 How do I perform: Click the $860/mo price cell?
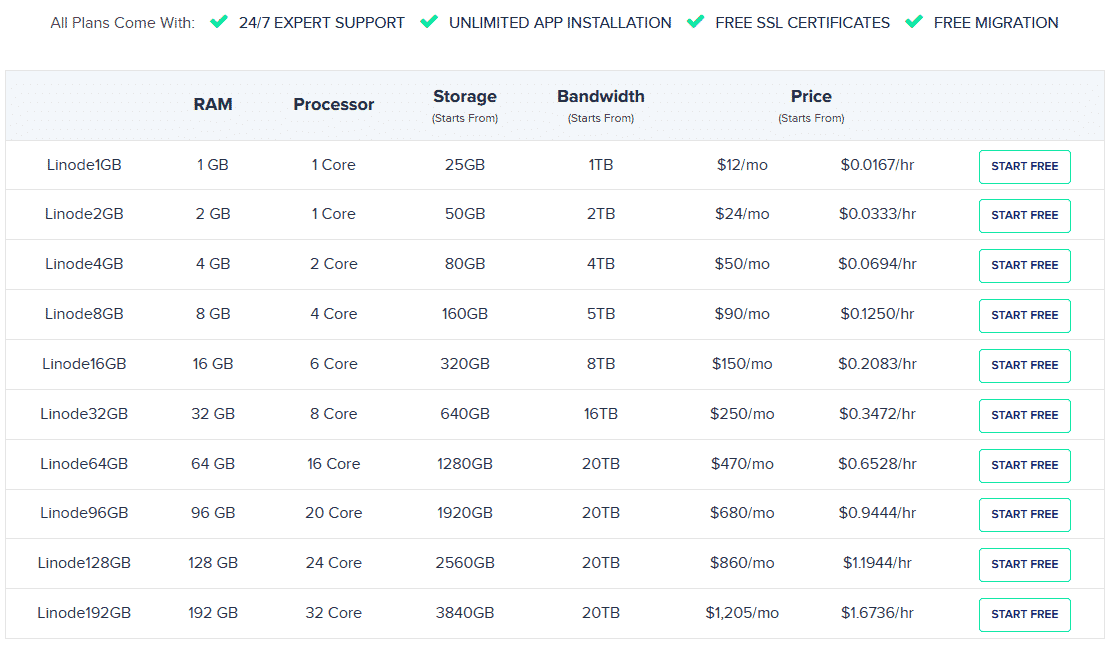coord(742,563)
